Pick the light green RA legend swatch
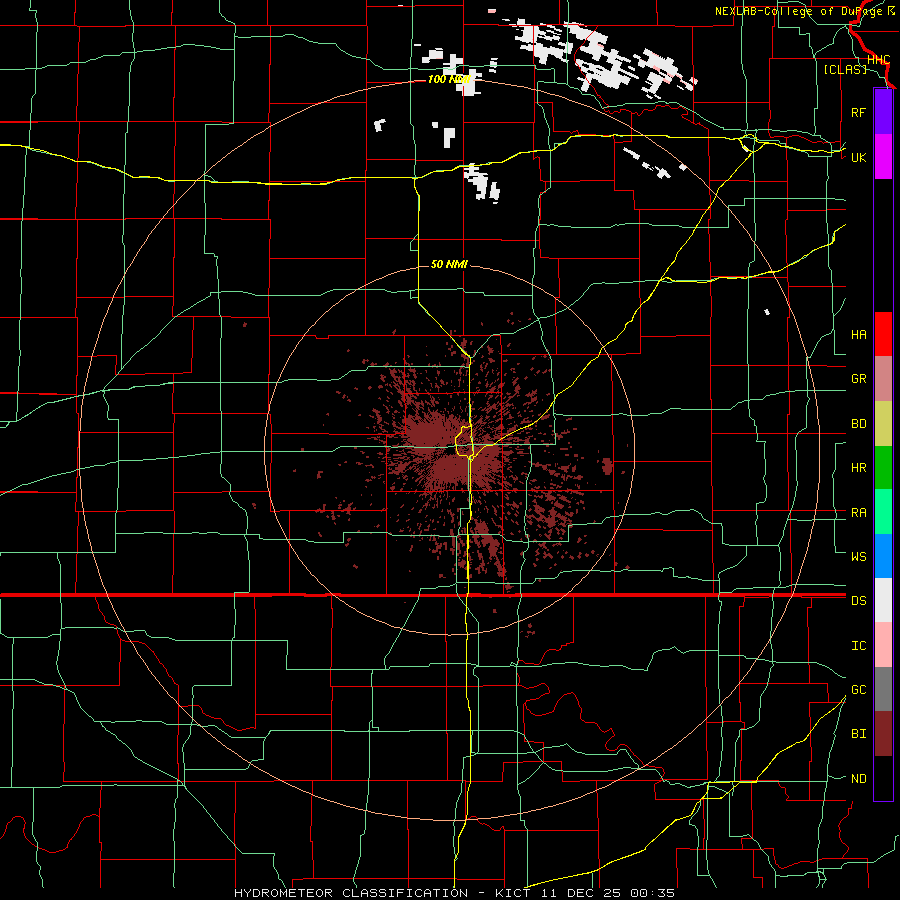 coord(883,512)
